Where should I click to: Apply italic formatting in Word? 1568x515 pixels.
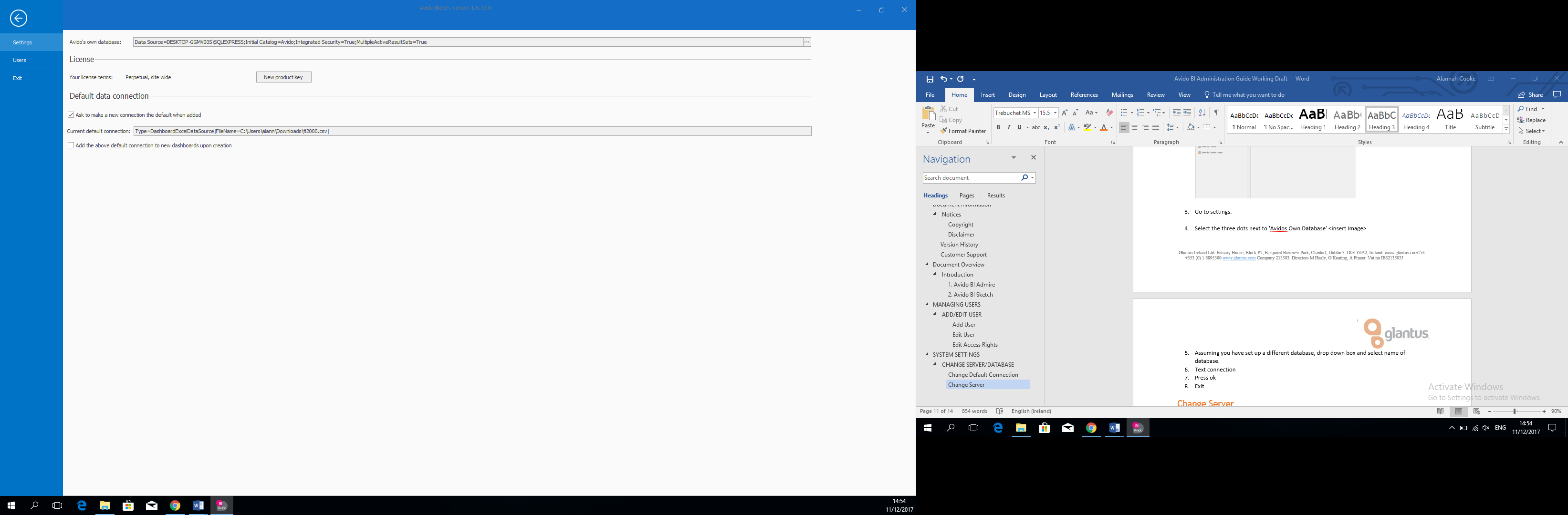(x=1009, y=128)
